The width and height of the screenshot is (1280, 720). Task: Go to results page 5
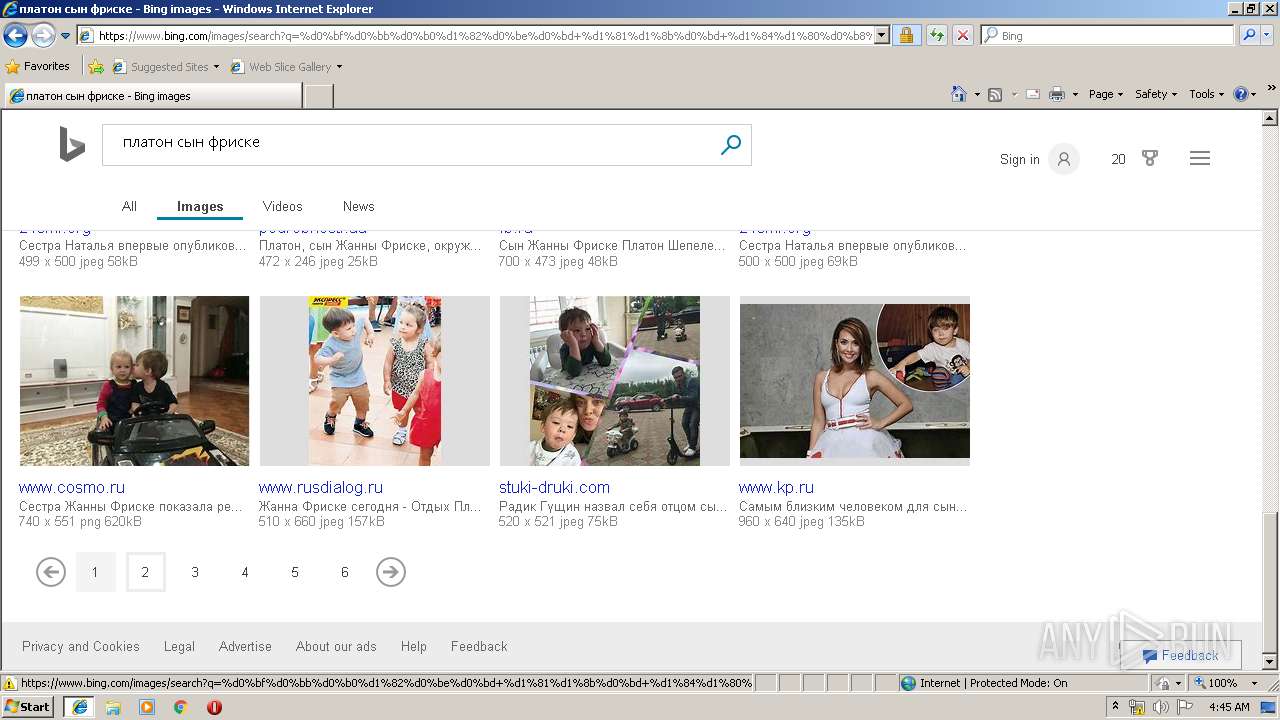295,572
